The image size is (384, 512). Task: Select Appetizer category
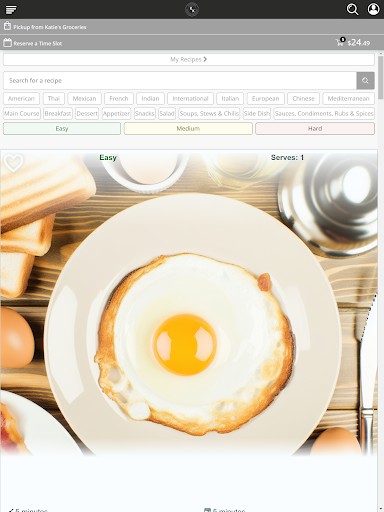click(x=116, y=114)
